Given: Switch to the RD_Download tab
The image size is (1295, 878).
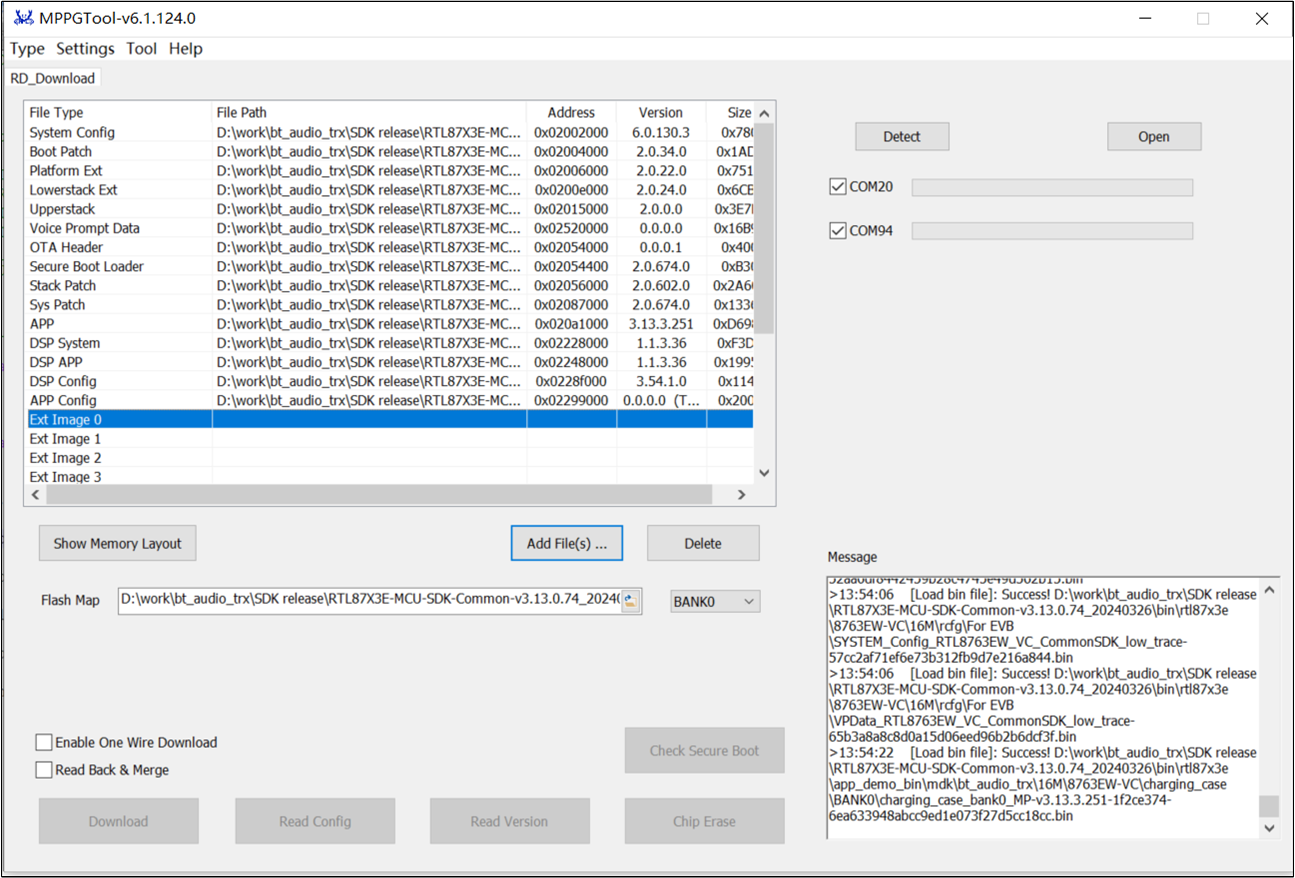Looking at the screenshot, I should pos(52,78).
